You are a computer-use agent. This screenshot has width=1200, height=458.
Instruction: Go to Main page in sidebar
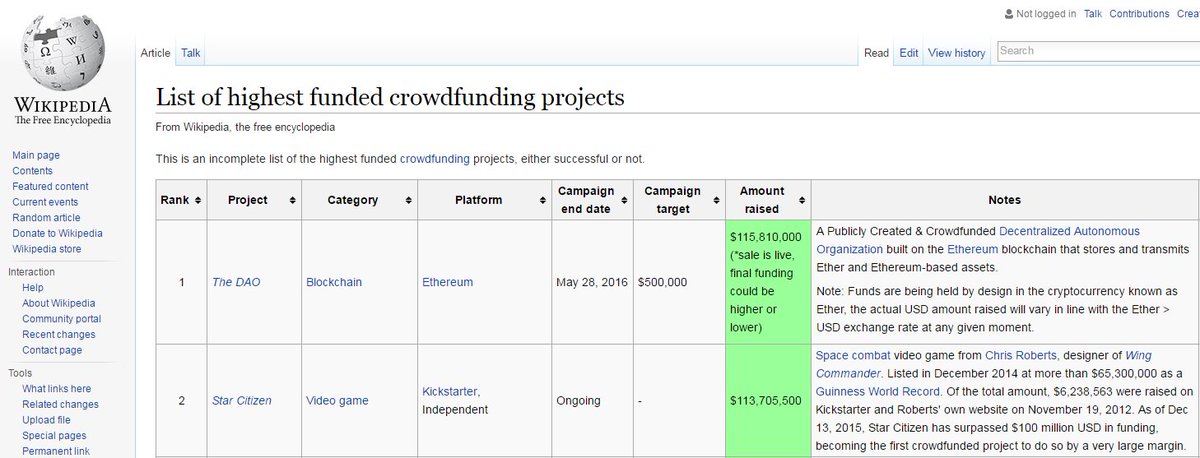pyautogui.click(x=36, y=155)
